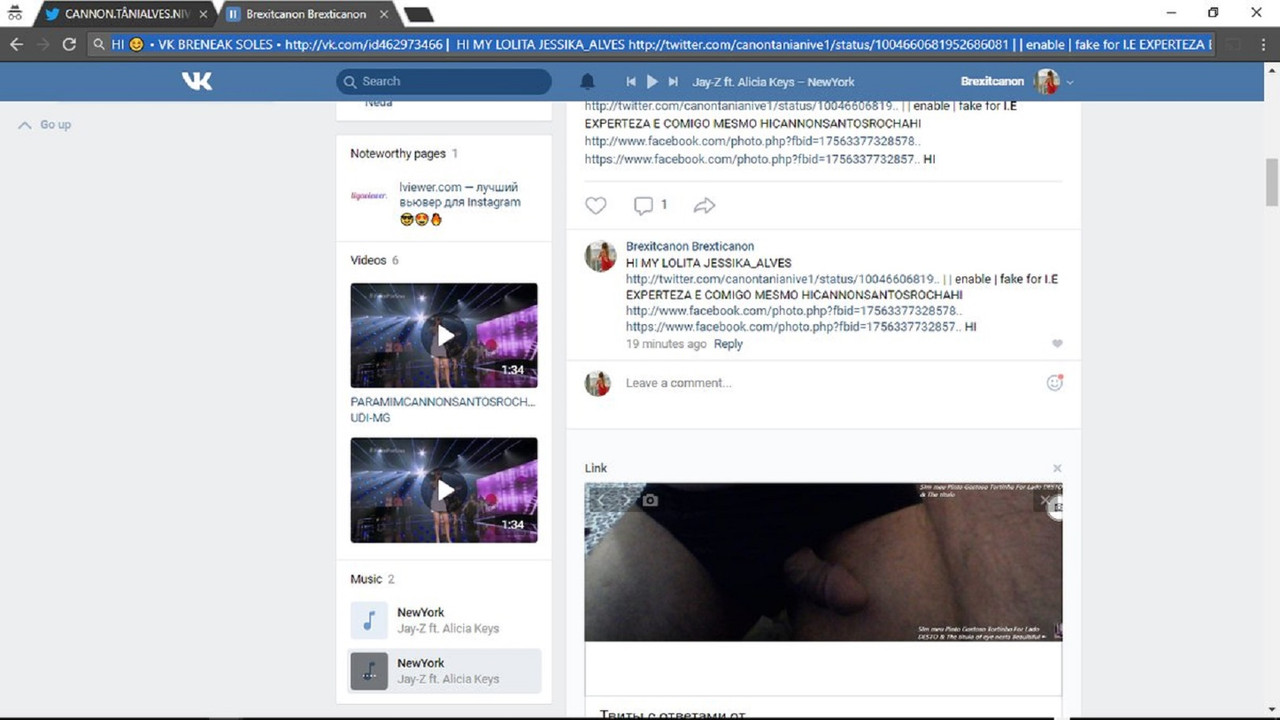The image size is (1280, 720).
Task: Play the first NewYork track note icon
Action: pyautogui.click(x=369, y=620)
